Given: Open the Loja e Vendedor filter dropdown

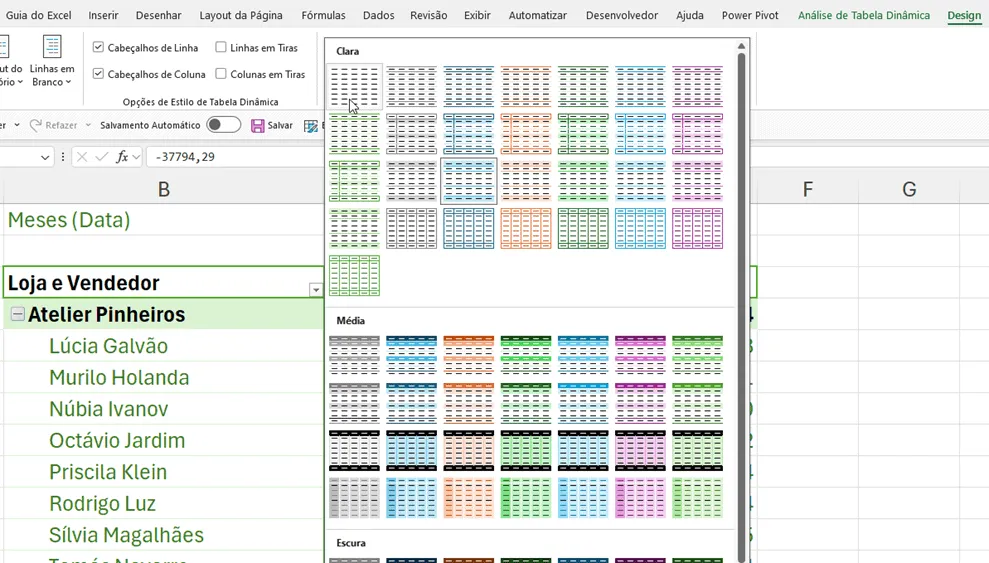Looking at the screenshot, I should click(315, 289).
